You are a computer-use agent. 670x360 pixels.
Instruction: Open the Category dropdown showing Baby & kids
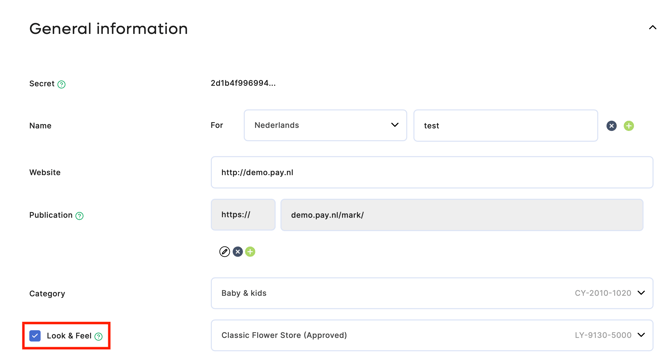(432, 293)
